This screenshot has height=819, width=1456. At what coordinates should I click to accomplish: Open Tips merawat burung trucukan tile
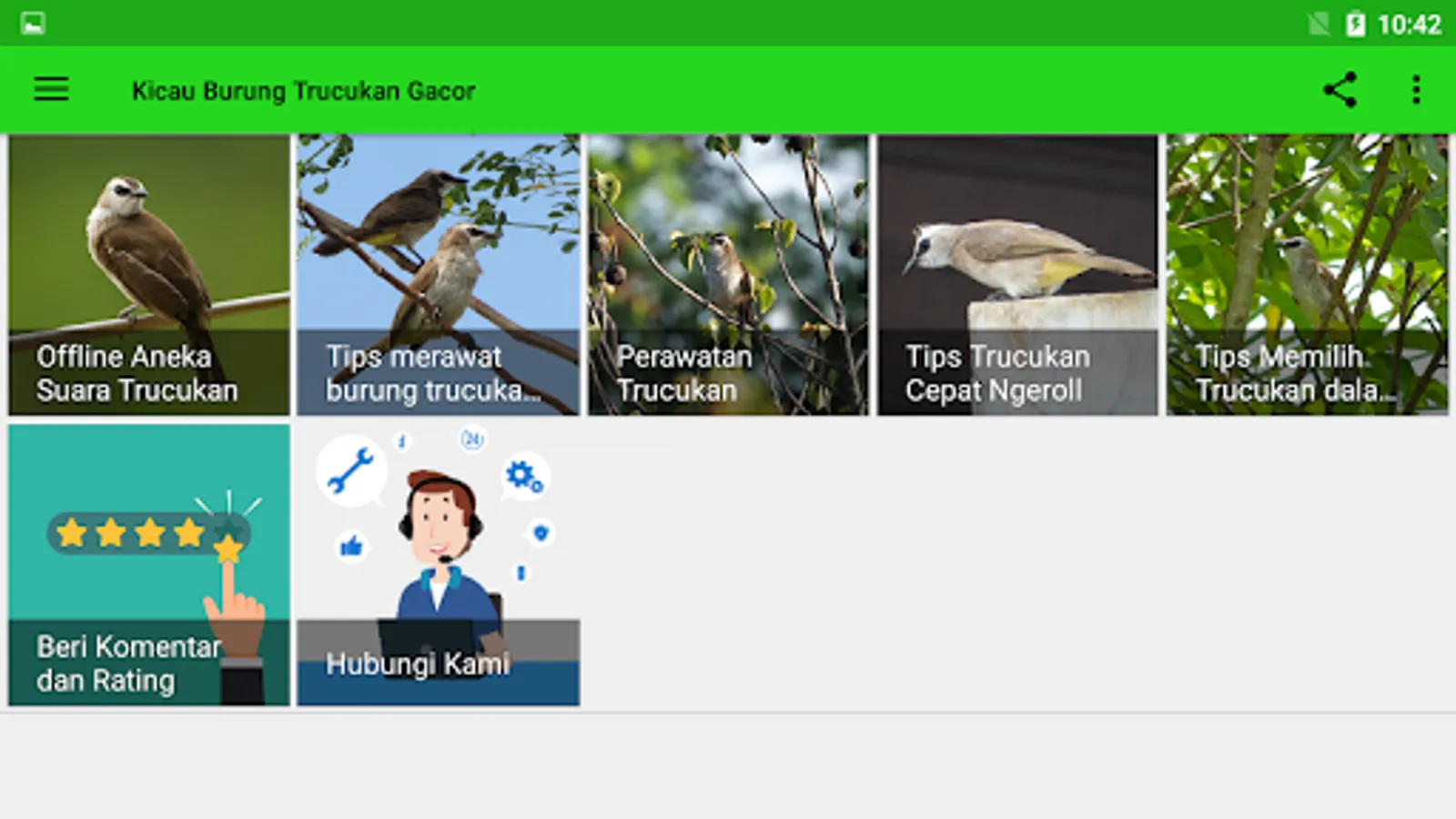[x=439, y=275]
